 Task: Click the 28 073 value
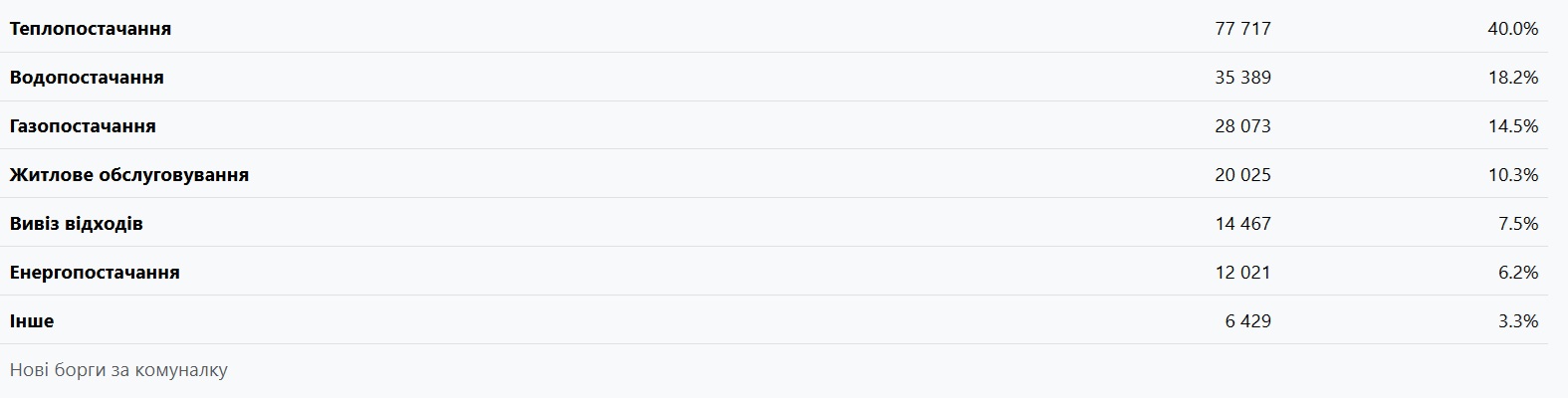1242,126
